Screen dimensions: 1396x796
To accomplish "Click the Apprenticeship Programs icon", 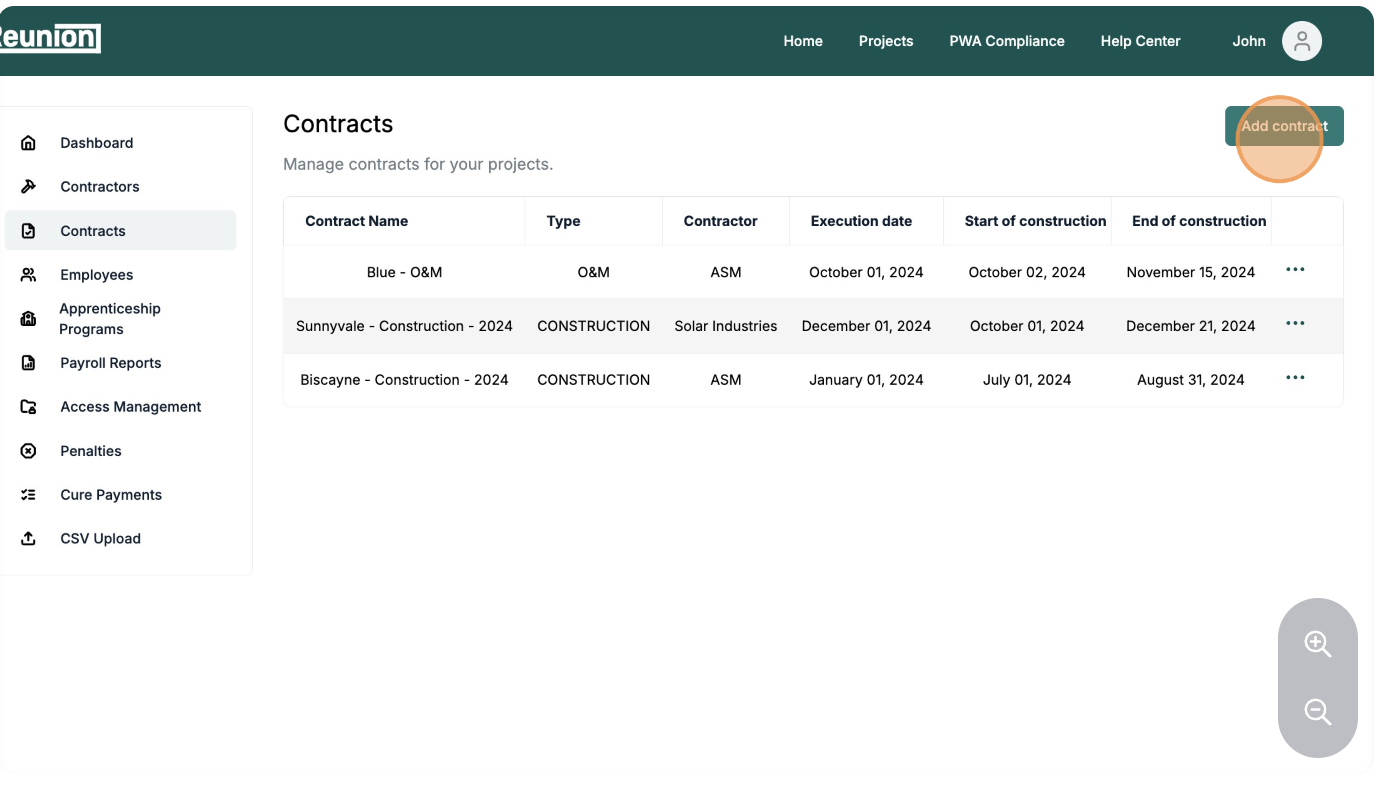I will tap(28, 319).
